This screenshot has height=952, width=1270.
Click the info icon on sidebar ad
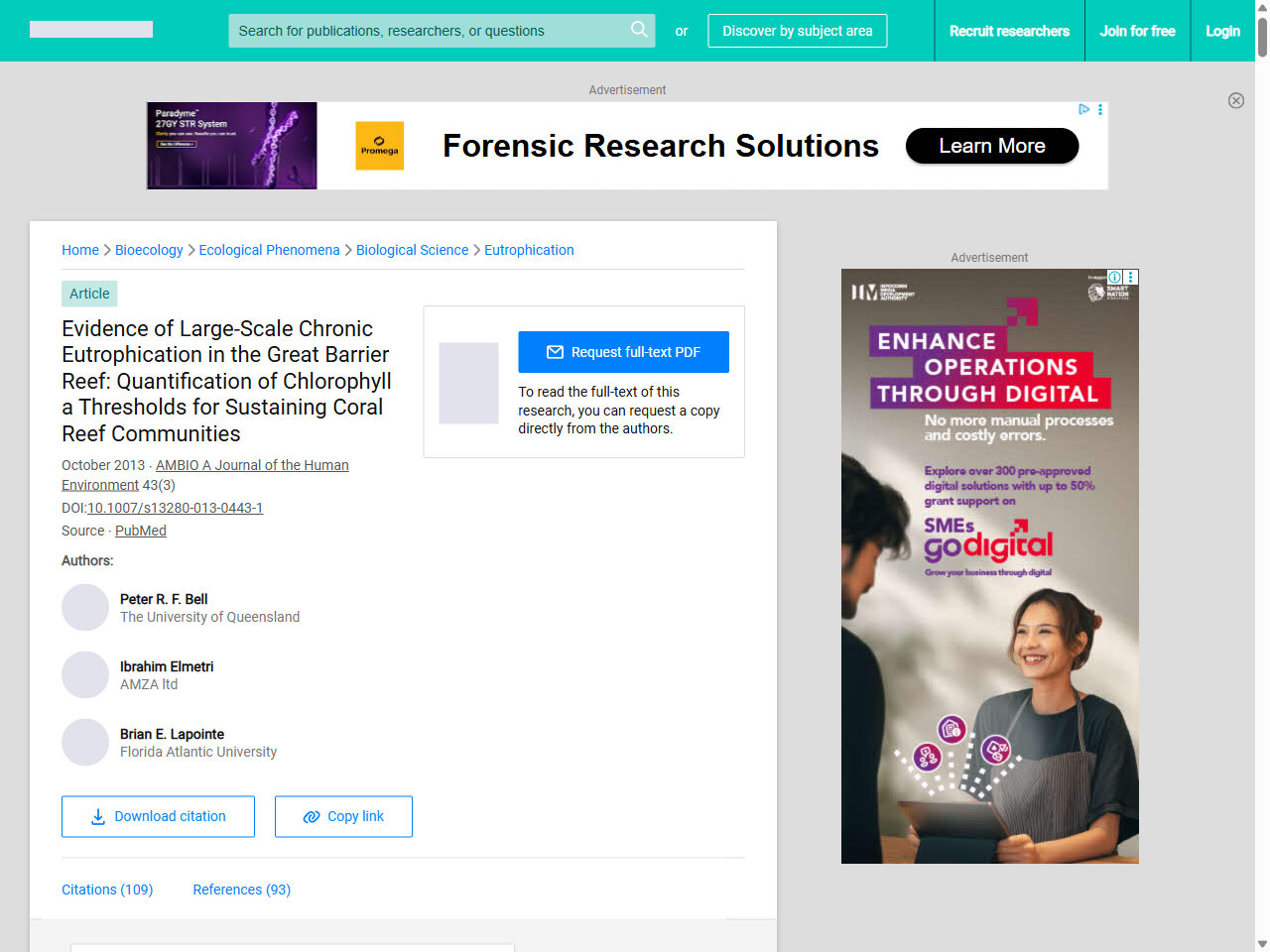tap(1115, 277)
